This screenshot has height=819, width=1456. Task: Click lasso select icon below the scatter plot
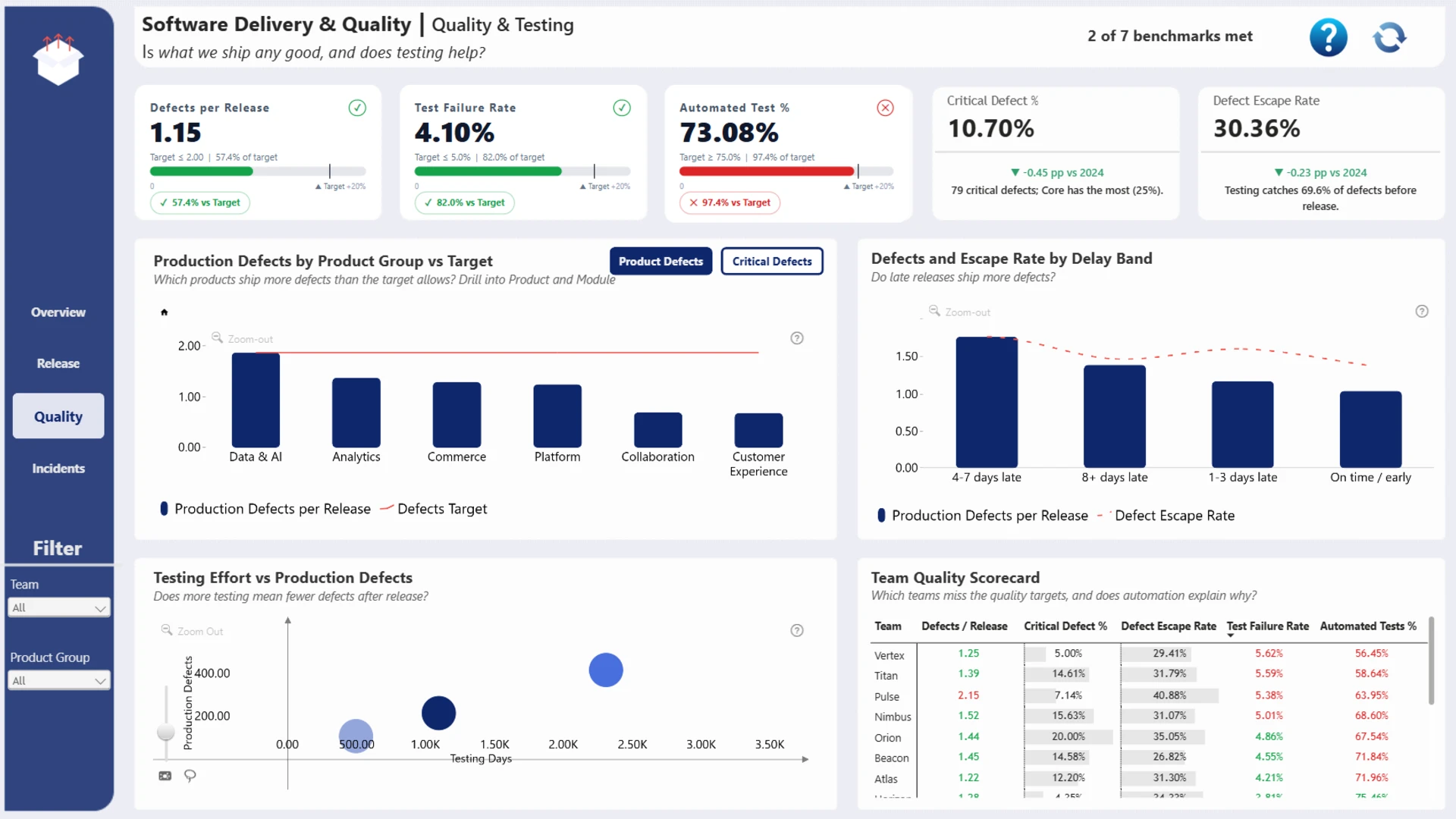tap(190, 776)
